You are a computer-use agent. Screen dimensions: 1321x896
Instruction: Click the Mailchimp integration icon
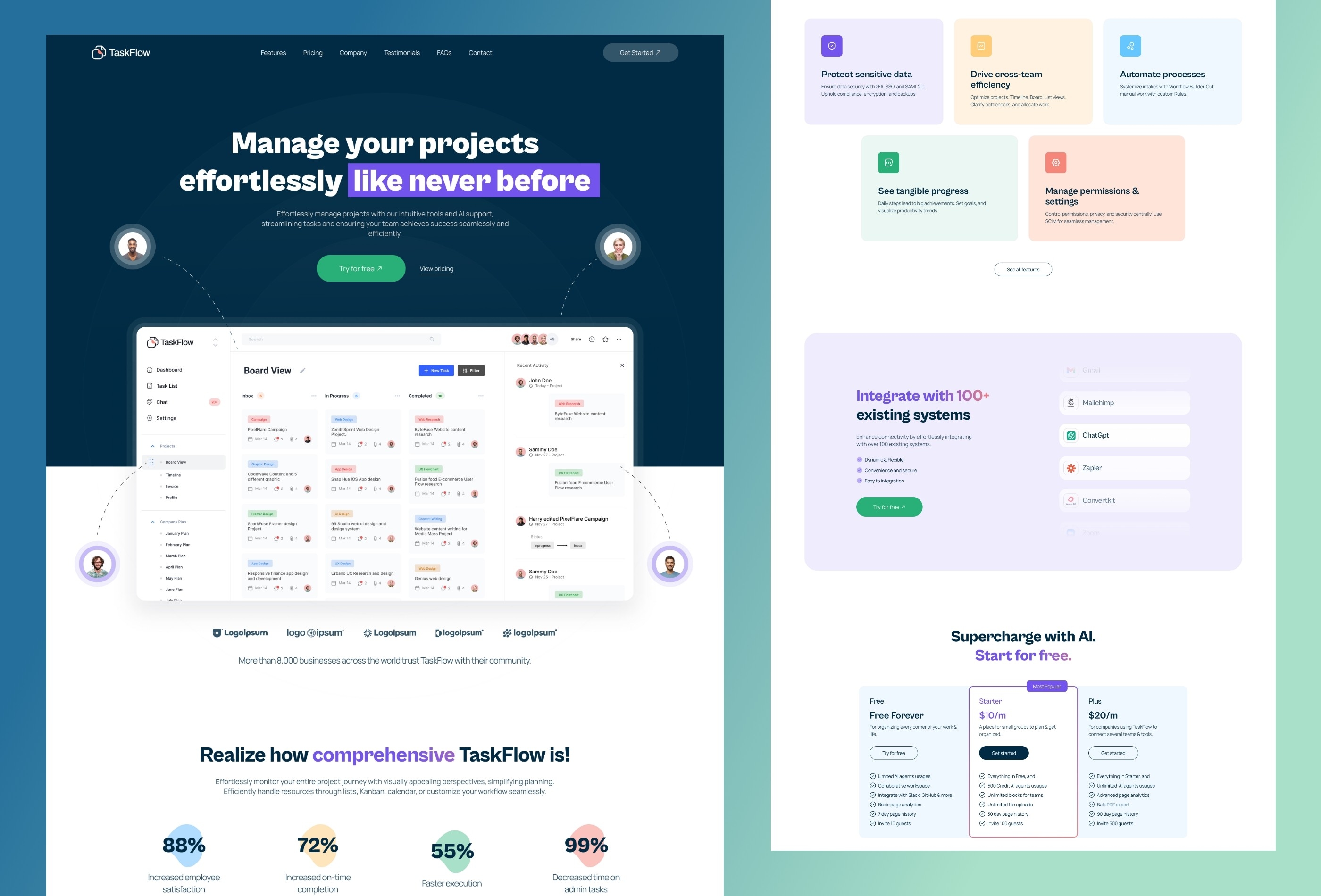(x=1071, y=402)
